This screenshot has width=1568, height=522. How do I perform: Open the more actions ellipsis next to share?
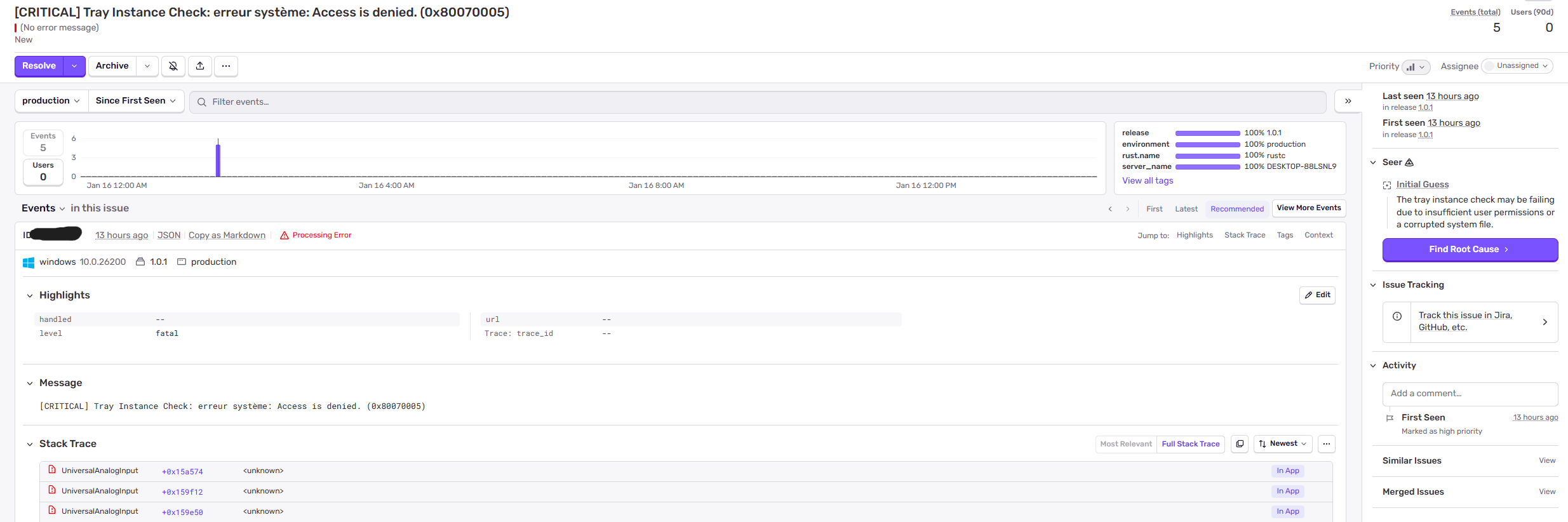click(226, 66)
